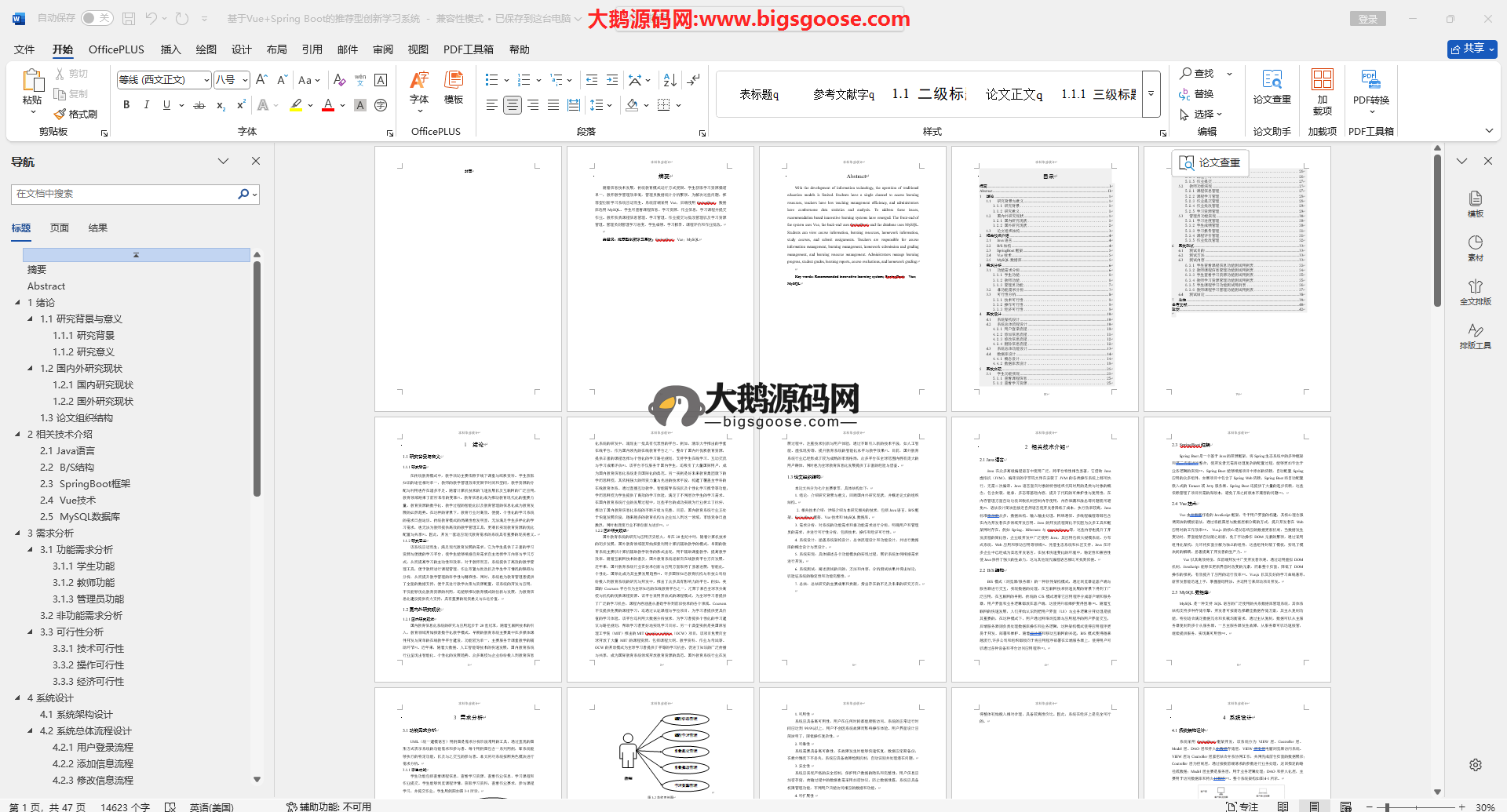Select the 论文正文 style in gallery
The height and width of the screenshot is (812, 1507).
(x=1013, y=94)
